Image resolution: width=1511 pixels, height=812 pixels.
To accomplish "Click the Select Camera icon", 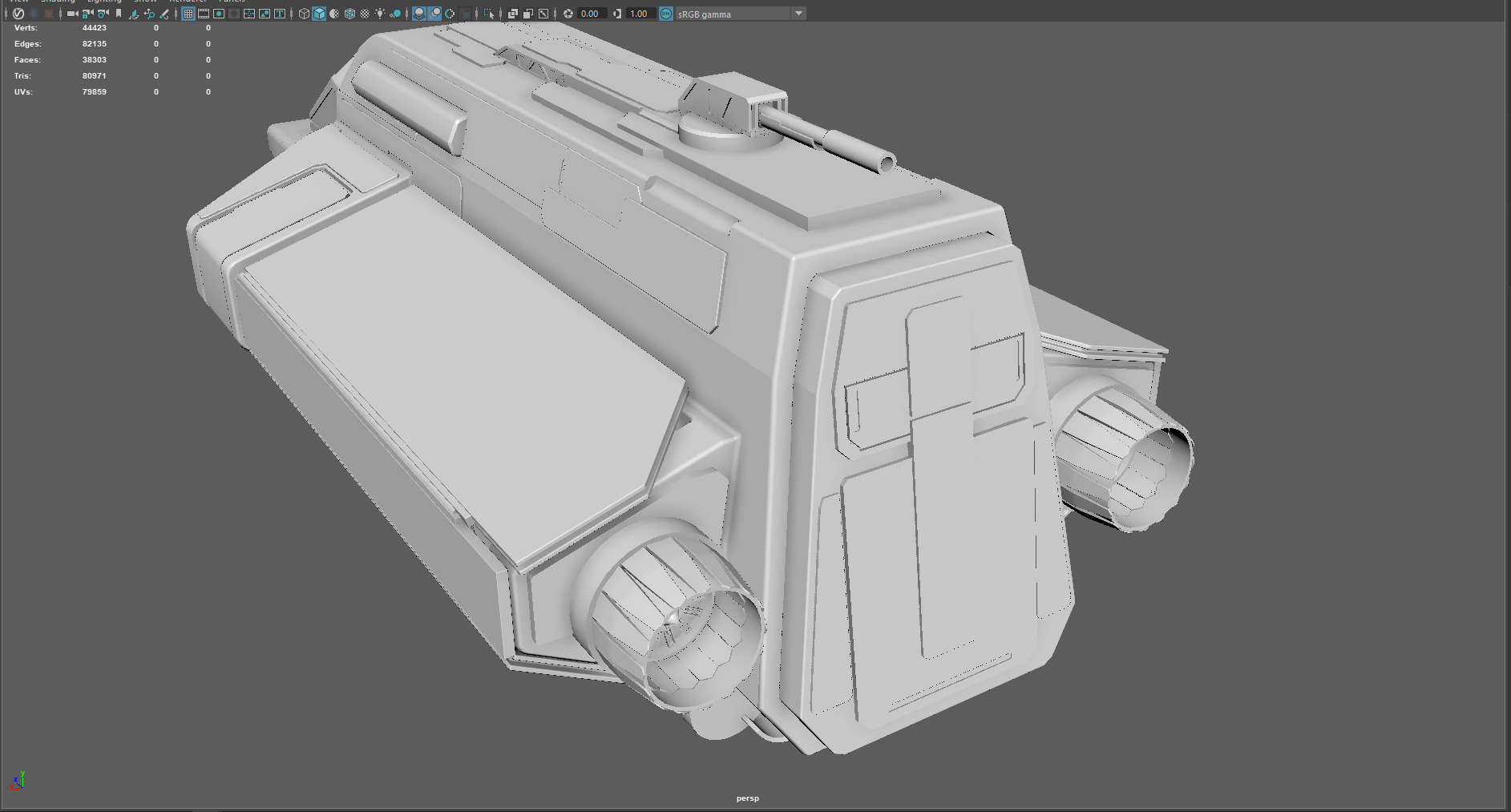I will click(x=72, y=14).
